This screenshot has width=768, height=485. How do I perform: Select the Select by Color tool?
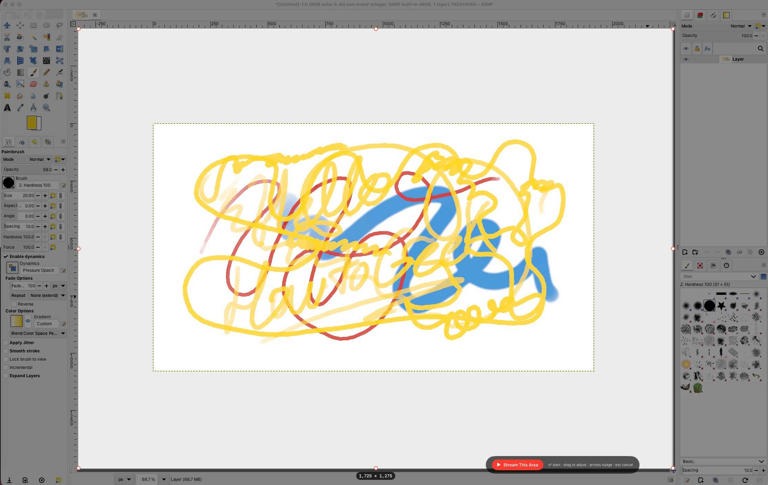click(47, 37)
